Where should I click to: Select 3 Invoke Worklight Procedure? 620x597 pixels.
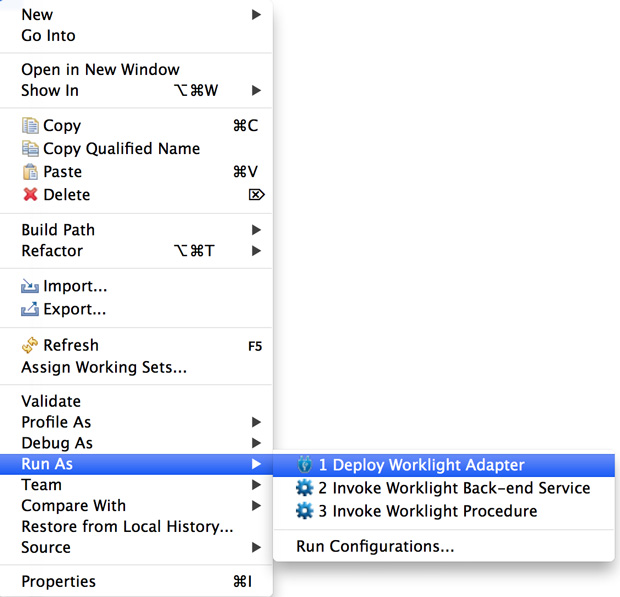point(444,511)
